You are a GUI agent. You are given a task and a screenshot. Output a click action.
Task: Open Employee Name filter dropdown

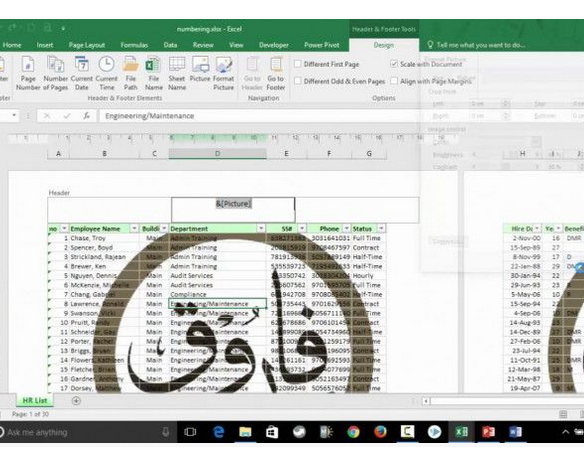(134, 228)
